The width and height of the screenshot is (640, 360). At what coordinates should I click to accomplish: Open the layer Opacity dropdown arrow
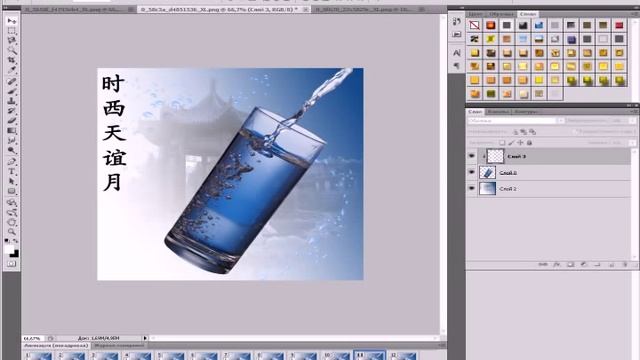(x=632, y=121)
